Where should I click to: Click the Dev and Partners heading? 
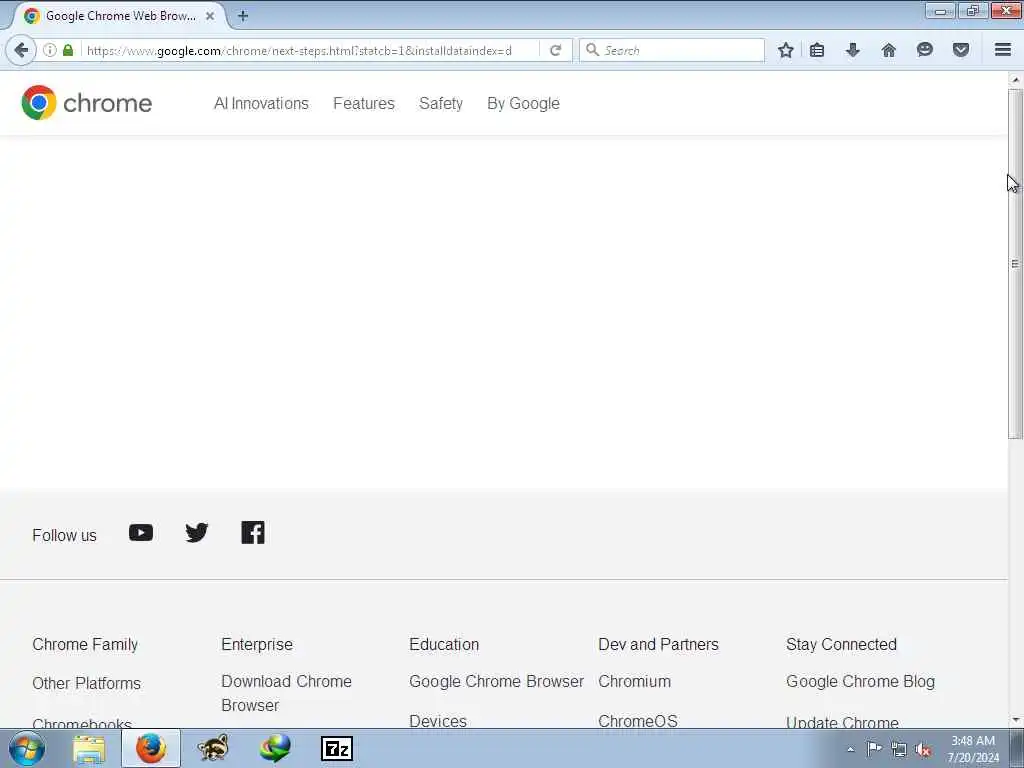tap(658, 644)
